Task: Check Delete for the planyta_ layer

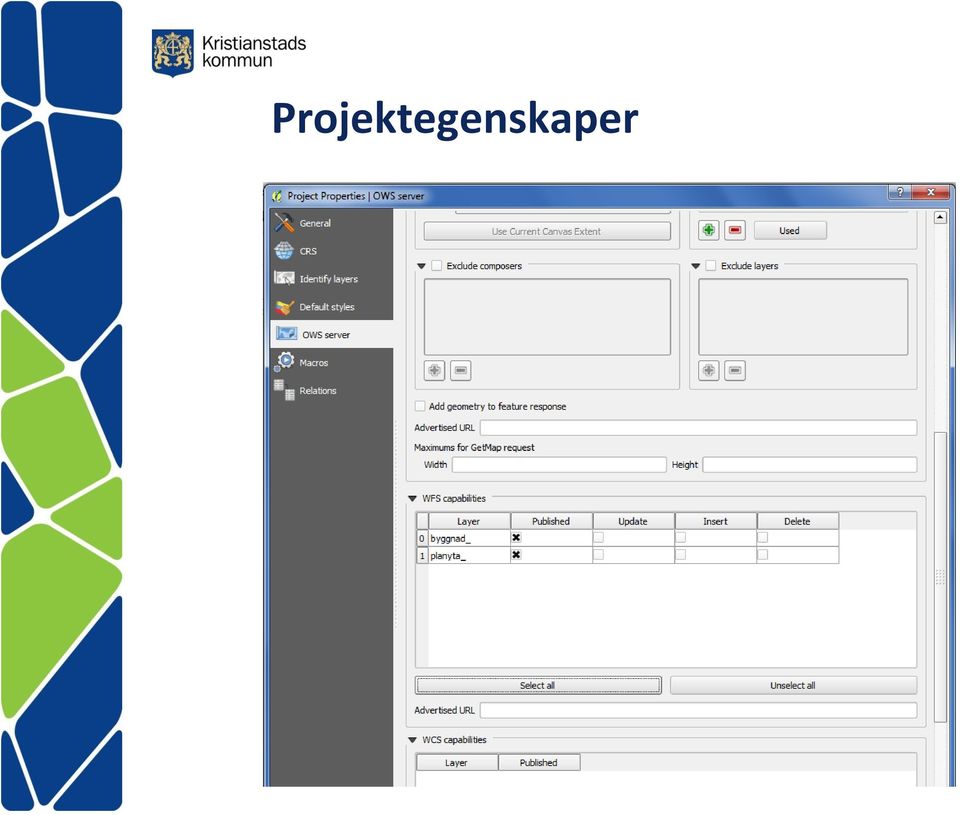Action: (763, 555)
